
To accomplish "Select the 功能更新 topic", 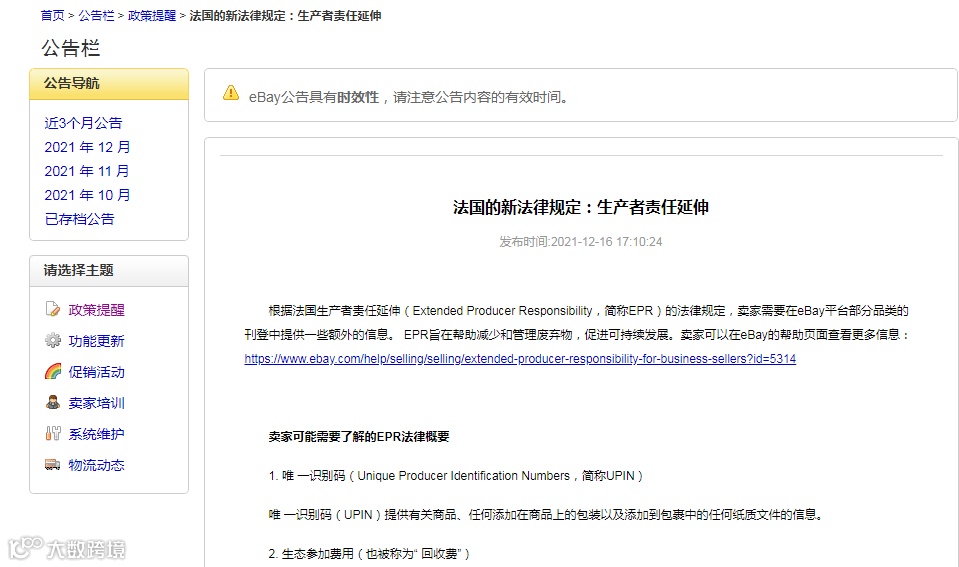I will [97, 341].
